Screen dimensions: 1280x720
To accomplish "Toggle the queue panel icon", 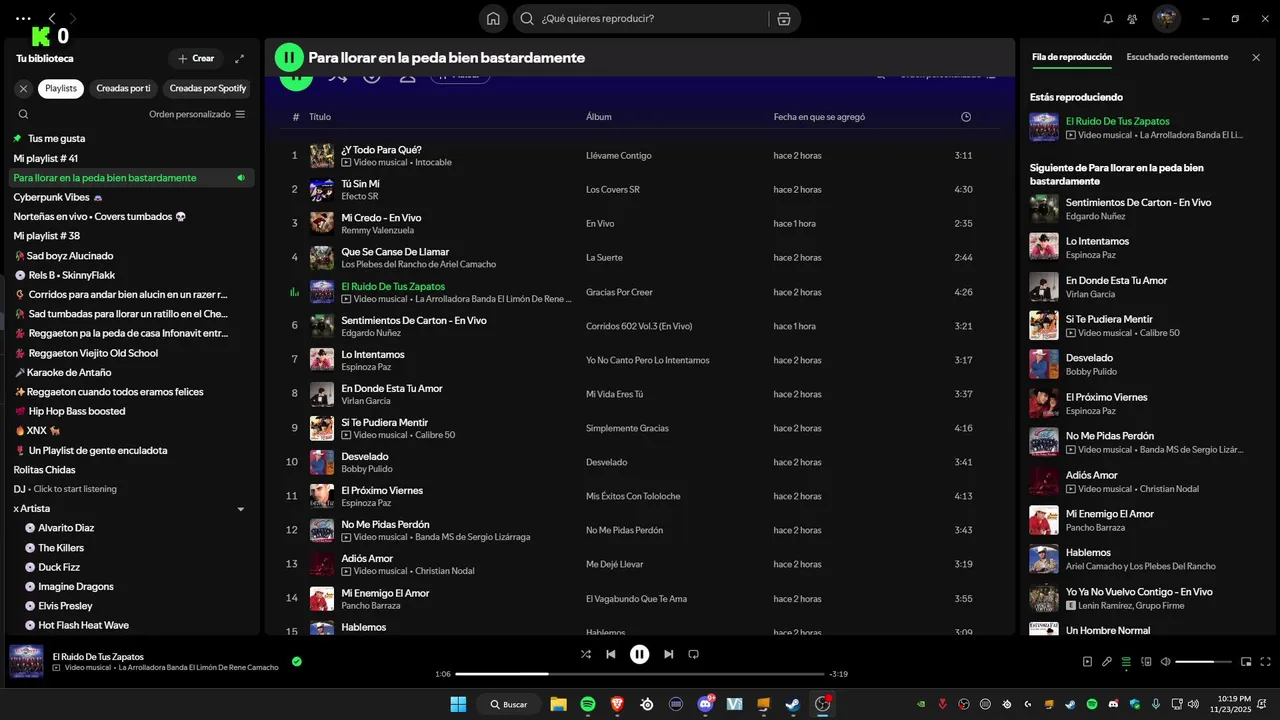I will click(x=1126, y=661).
